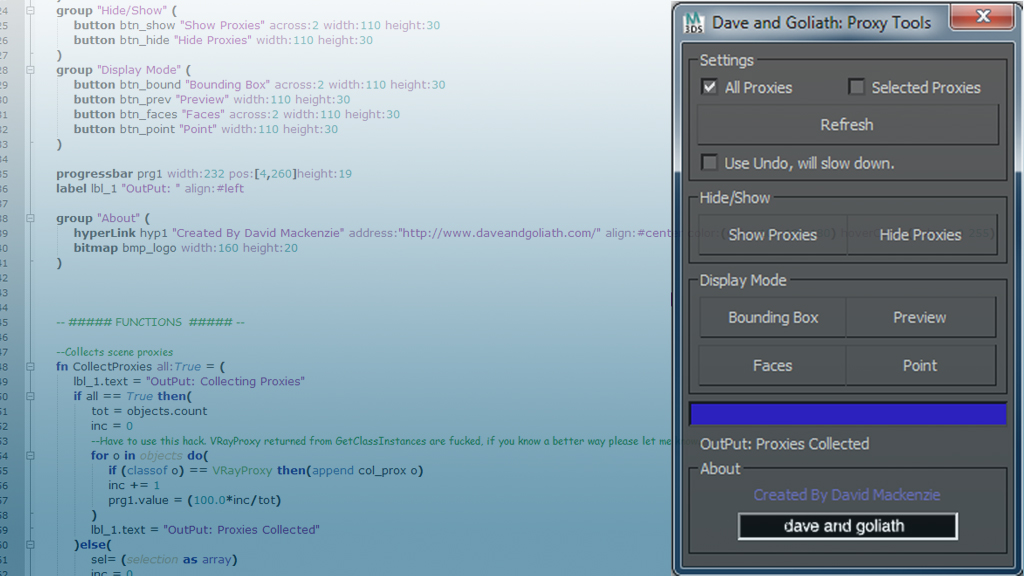Choose the Faces display mode
This screenshot has width=1024, height=576.
773,366
